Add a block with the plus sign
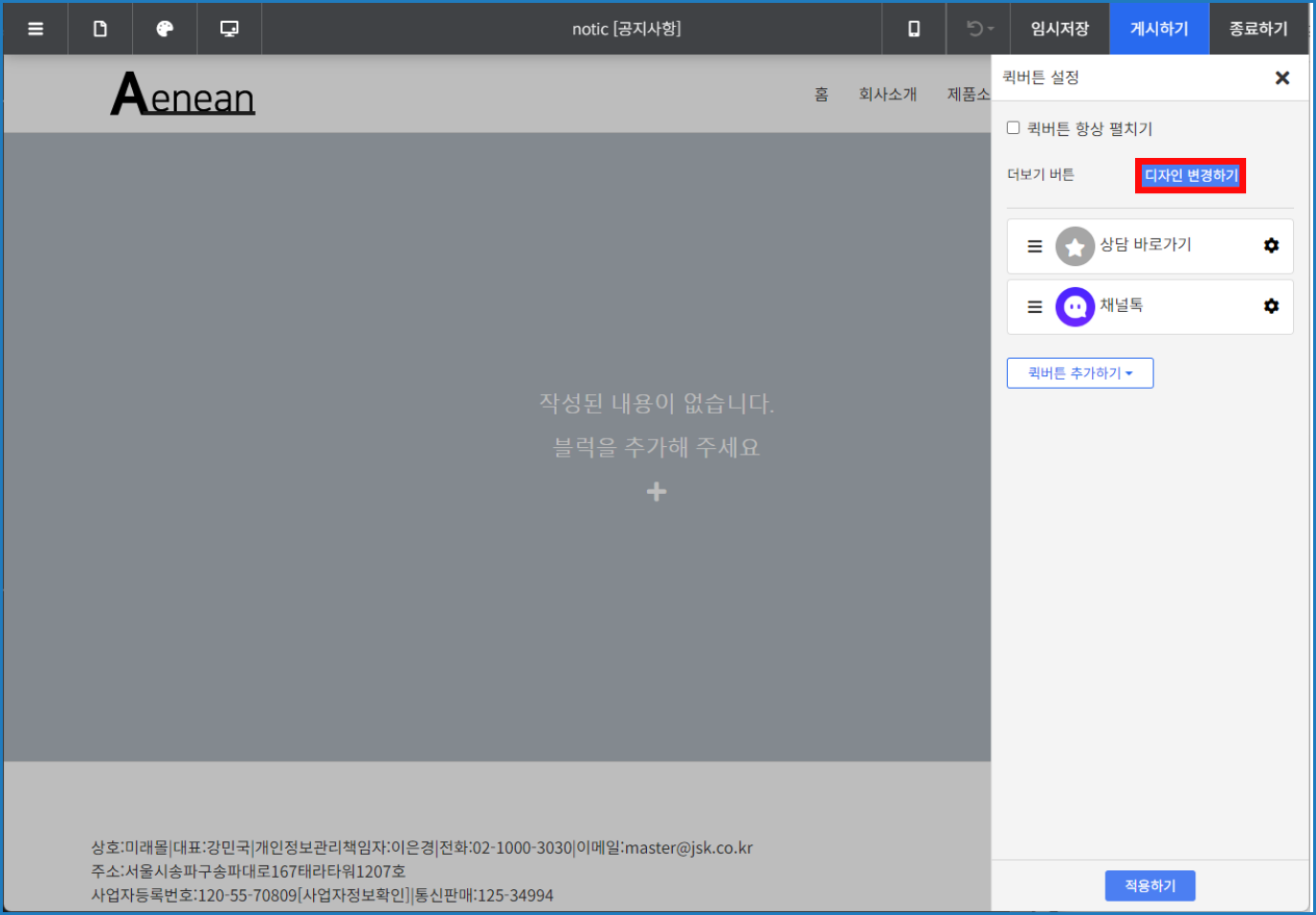This screenshot has width=1316, height=915. tap(656, 491)
